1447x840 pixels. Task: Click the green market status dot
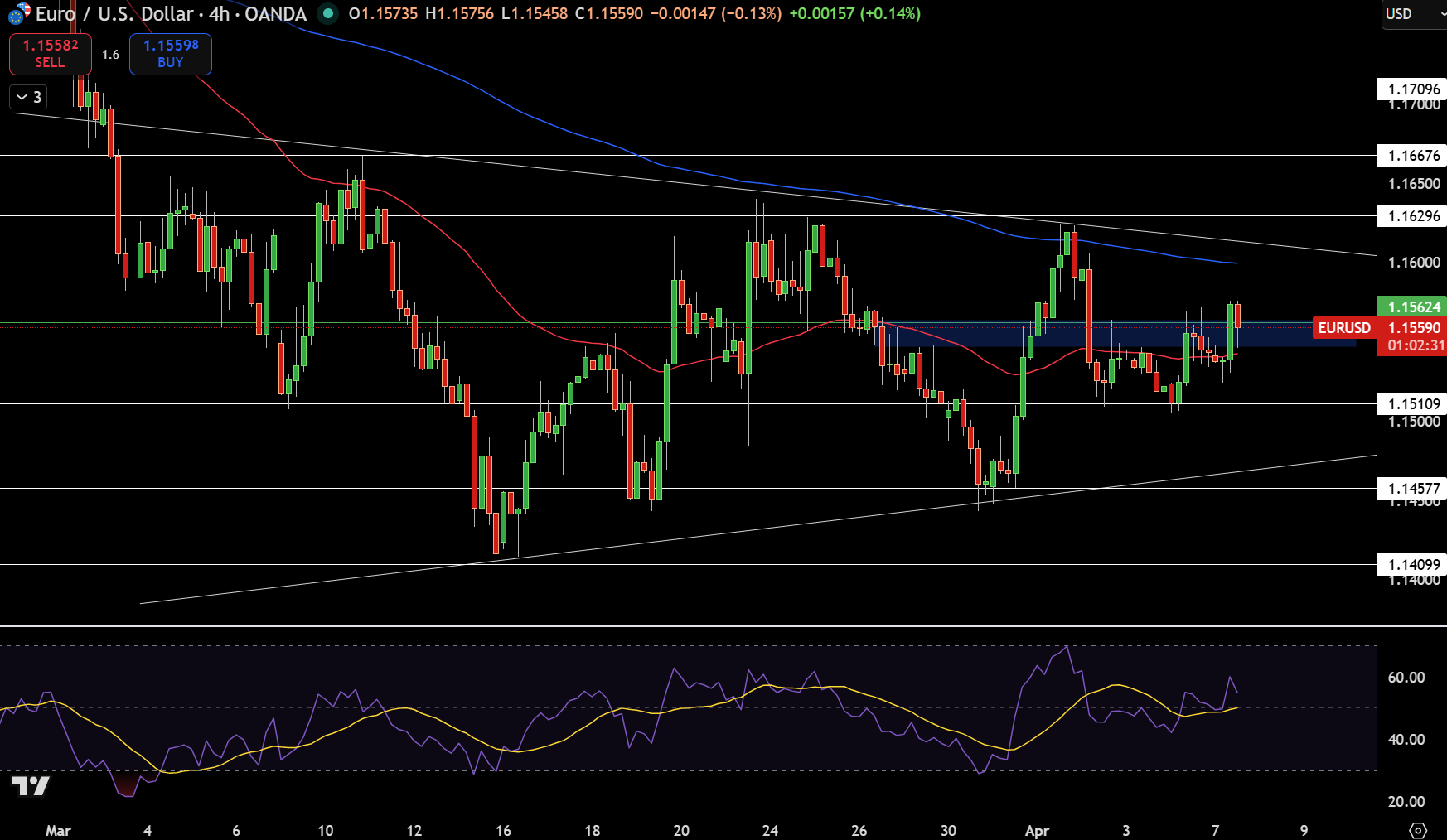pos(328,13)
